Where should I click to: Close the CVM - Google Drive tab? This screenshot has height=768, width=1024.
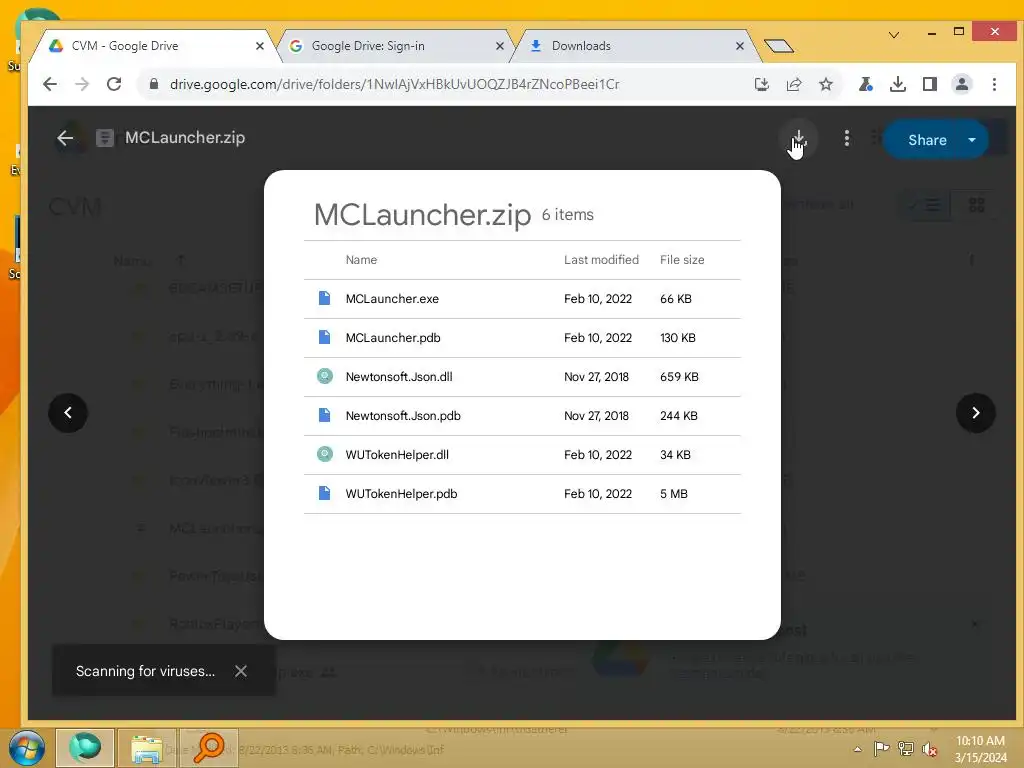260,46
